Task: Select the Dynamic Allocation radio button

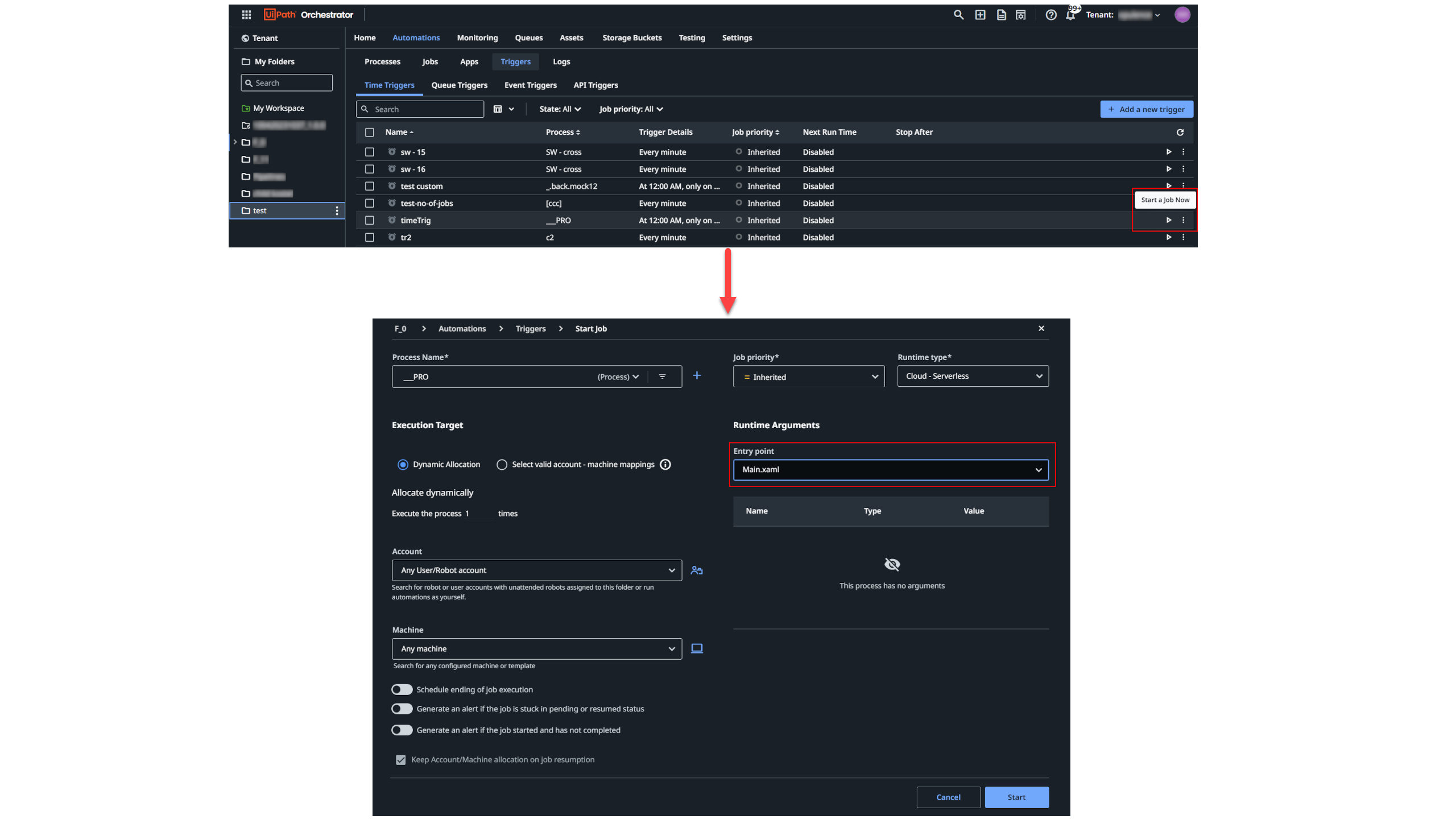Action: pos(403,464)
